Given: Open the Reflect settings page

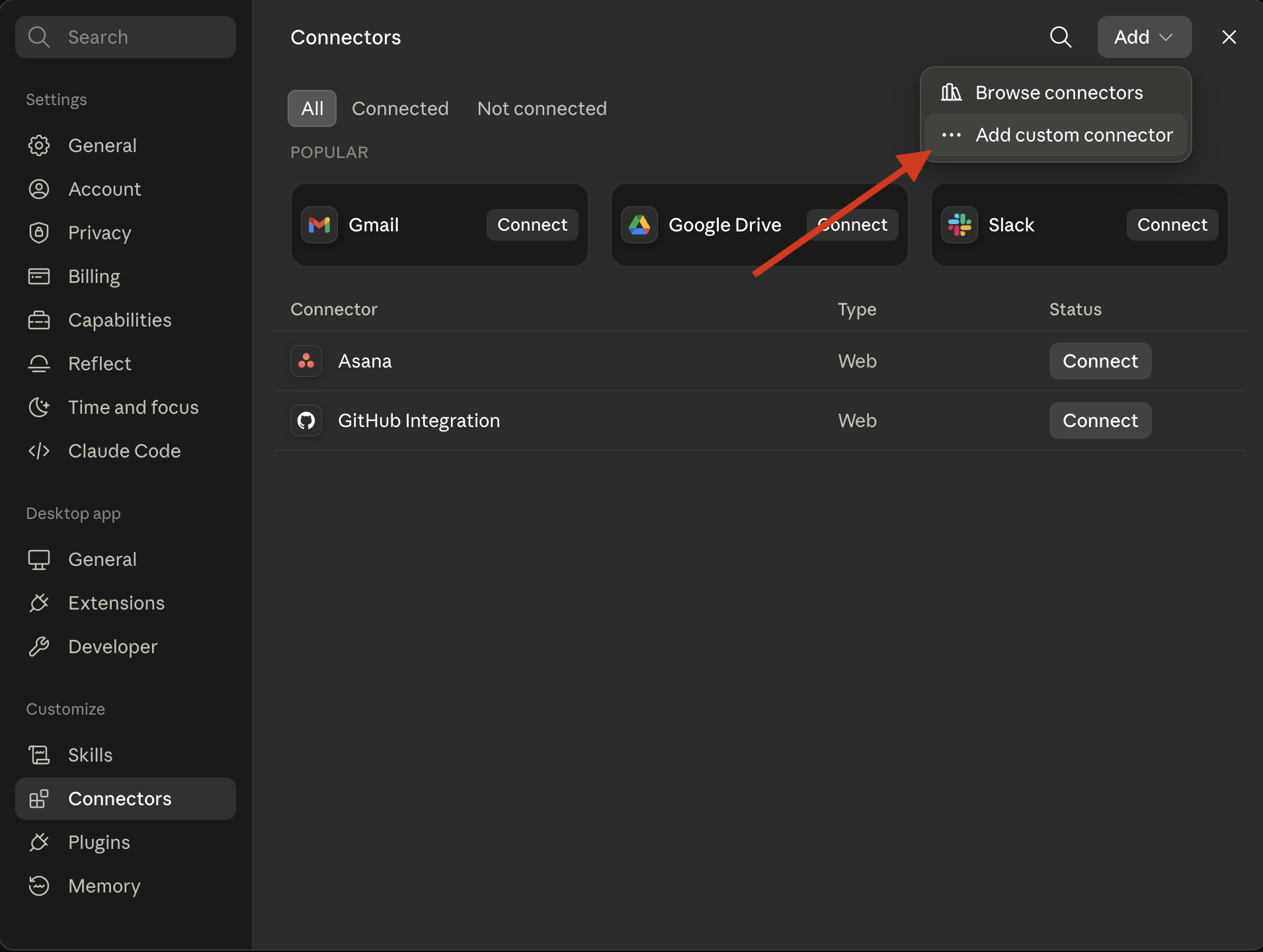Looking at the screenshot, I should pos(126,364).
